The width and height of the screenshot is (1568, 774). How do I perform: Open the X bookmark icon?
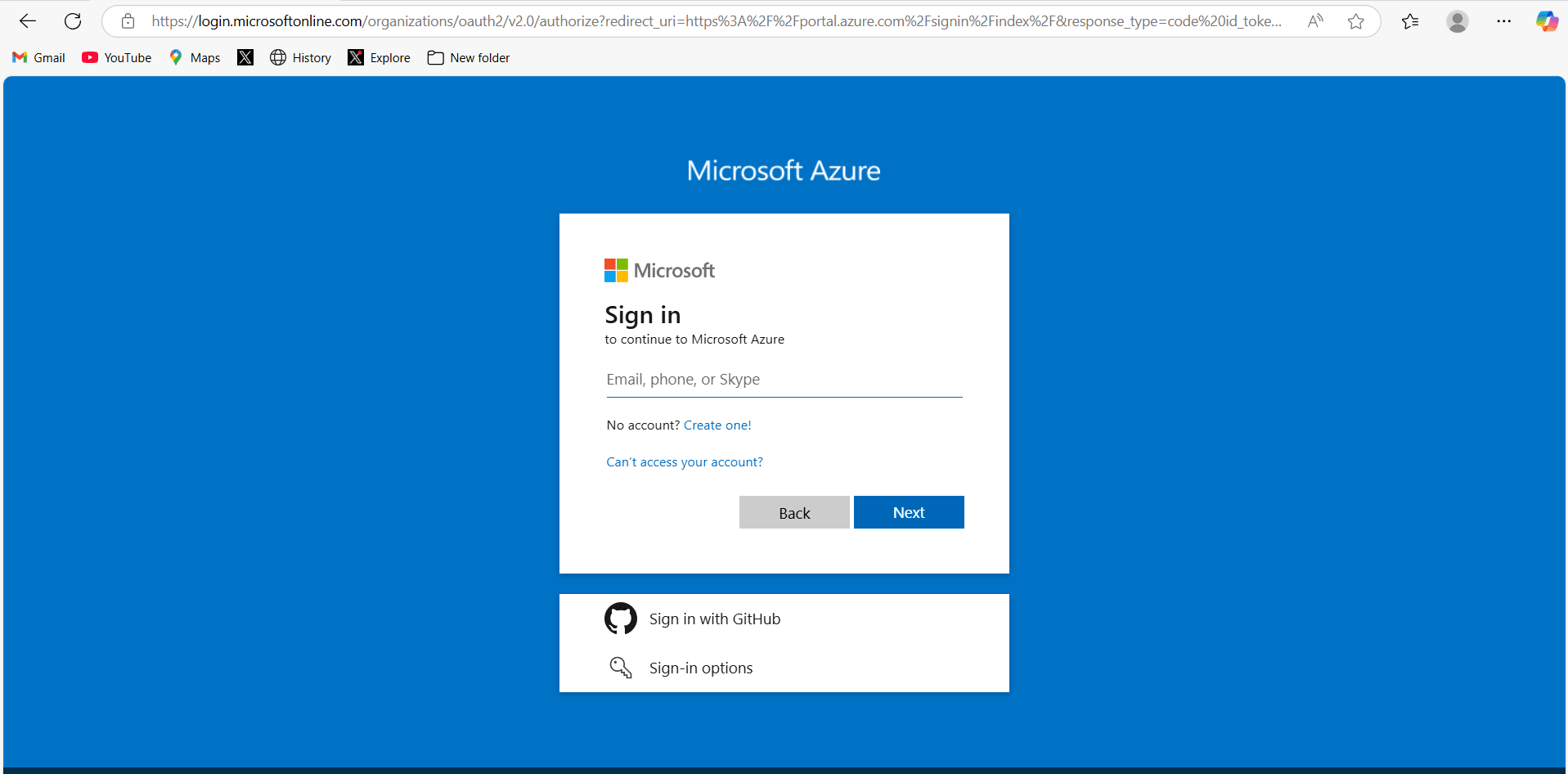tap(245, 57)
